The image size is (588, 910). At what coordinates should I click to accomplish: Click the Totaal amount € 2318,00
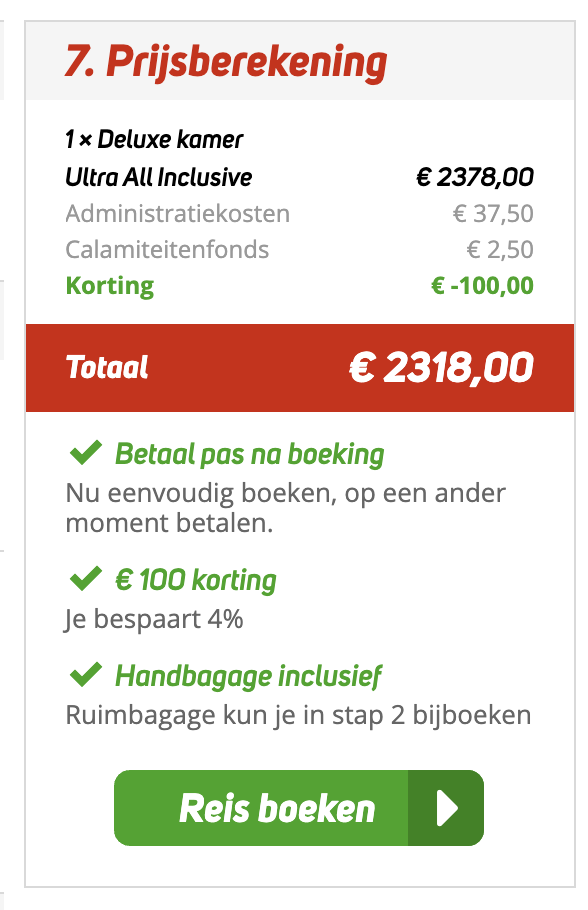pos(441,368)
